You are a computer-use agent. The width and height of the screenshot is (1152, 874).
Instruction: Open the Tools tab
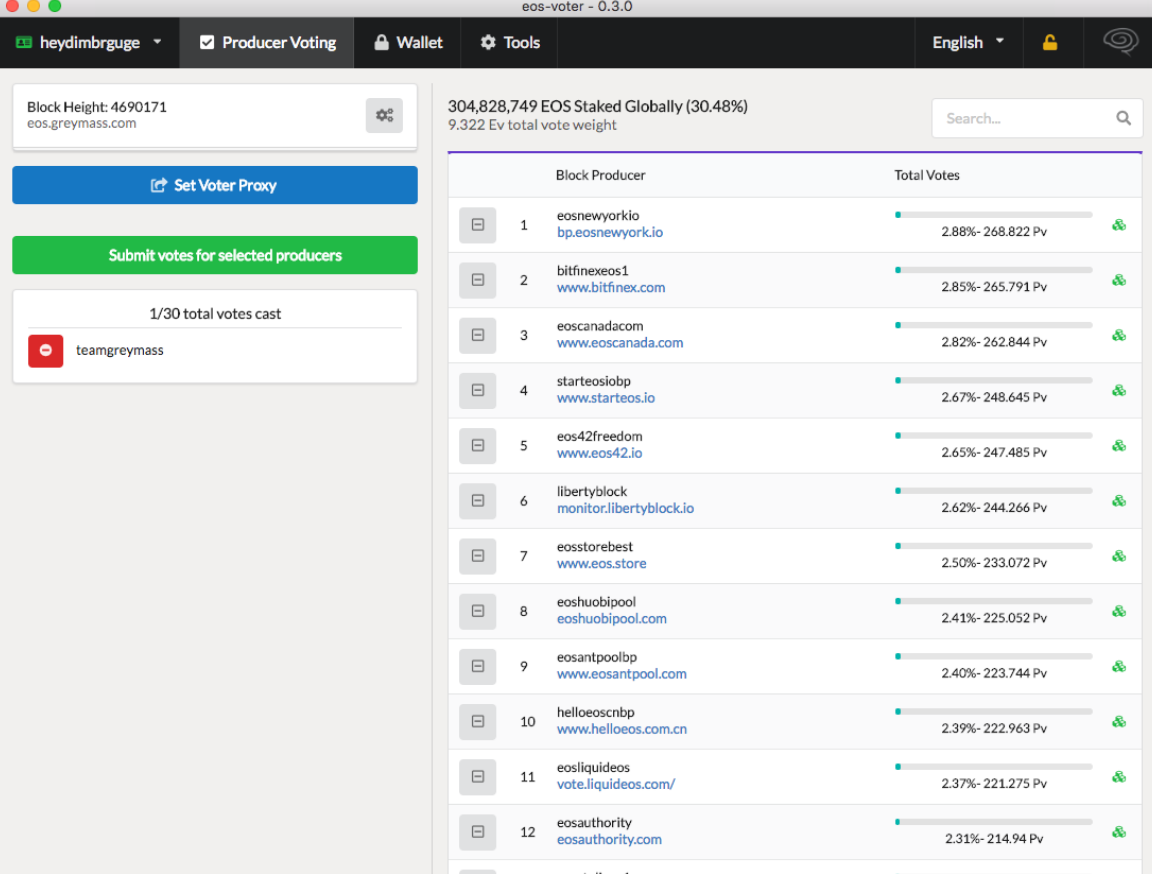(510, 43)
